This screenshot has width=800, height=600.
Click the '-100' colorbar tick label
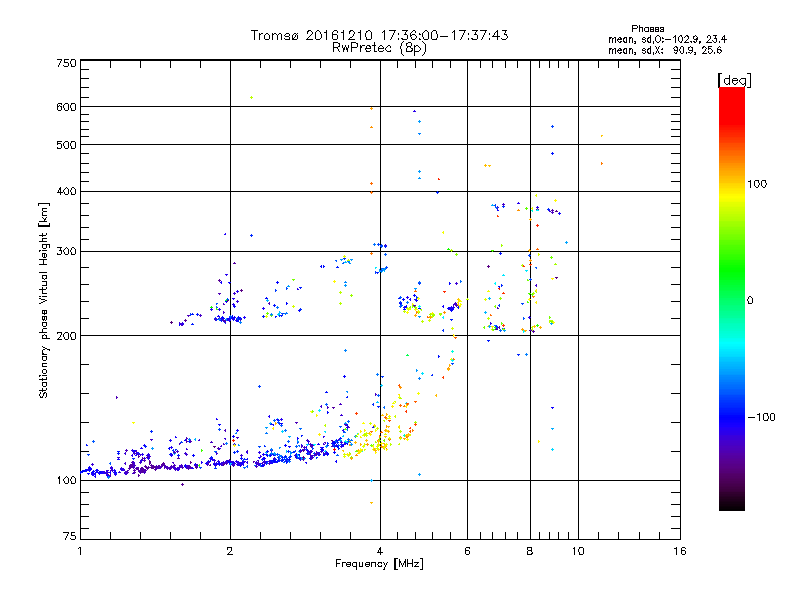(761, 417)
